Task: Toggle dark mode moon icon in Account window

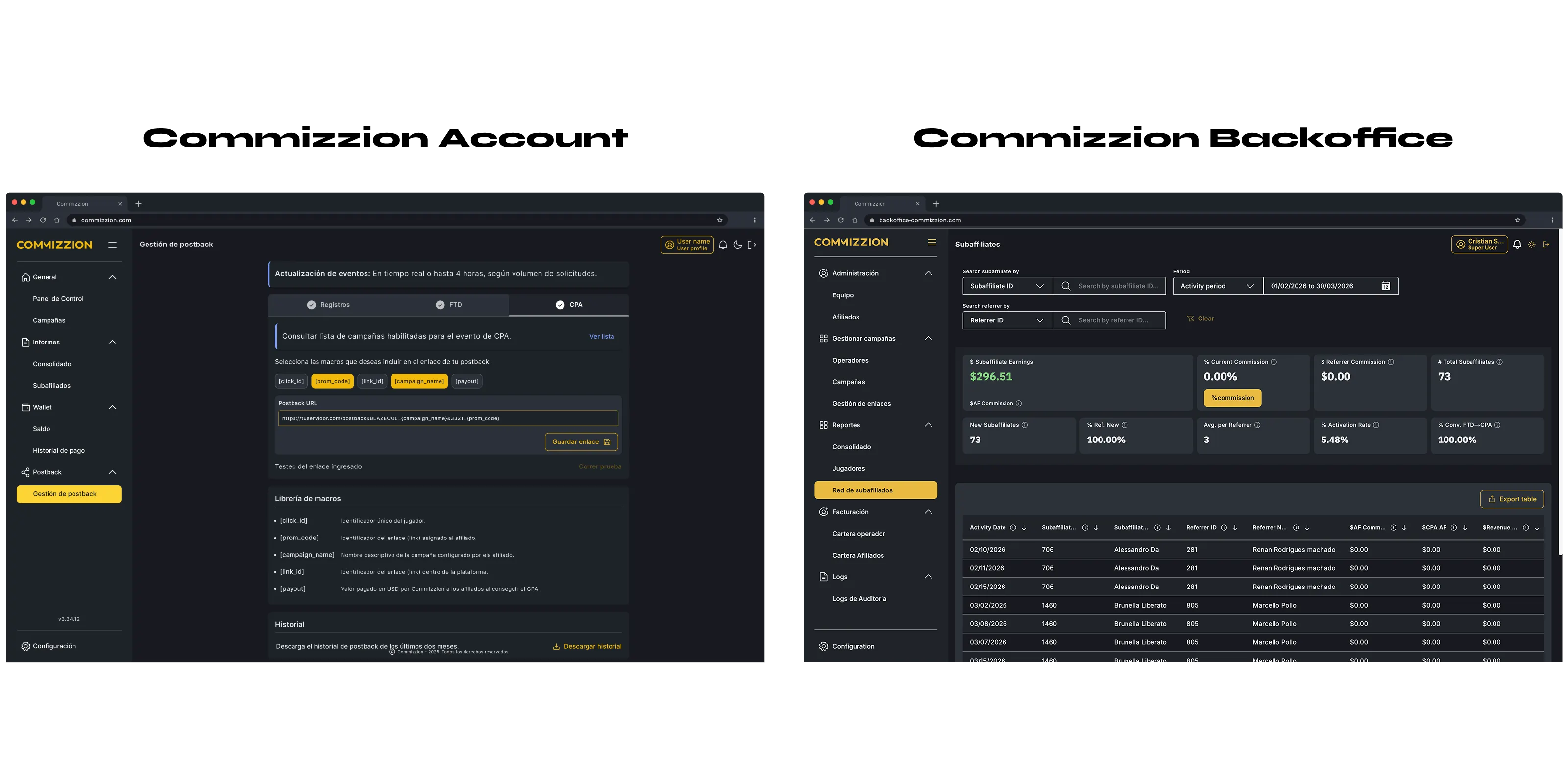Action: (x=737, y=245)
